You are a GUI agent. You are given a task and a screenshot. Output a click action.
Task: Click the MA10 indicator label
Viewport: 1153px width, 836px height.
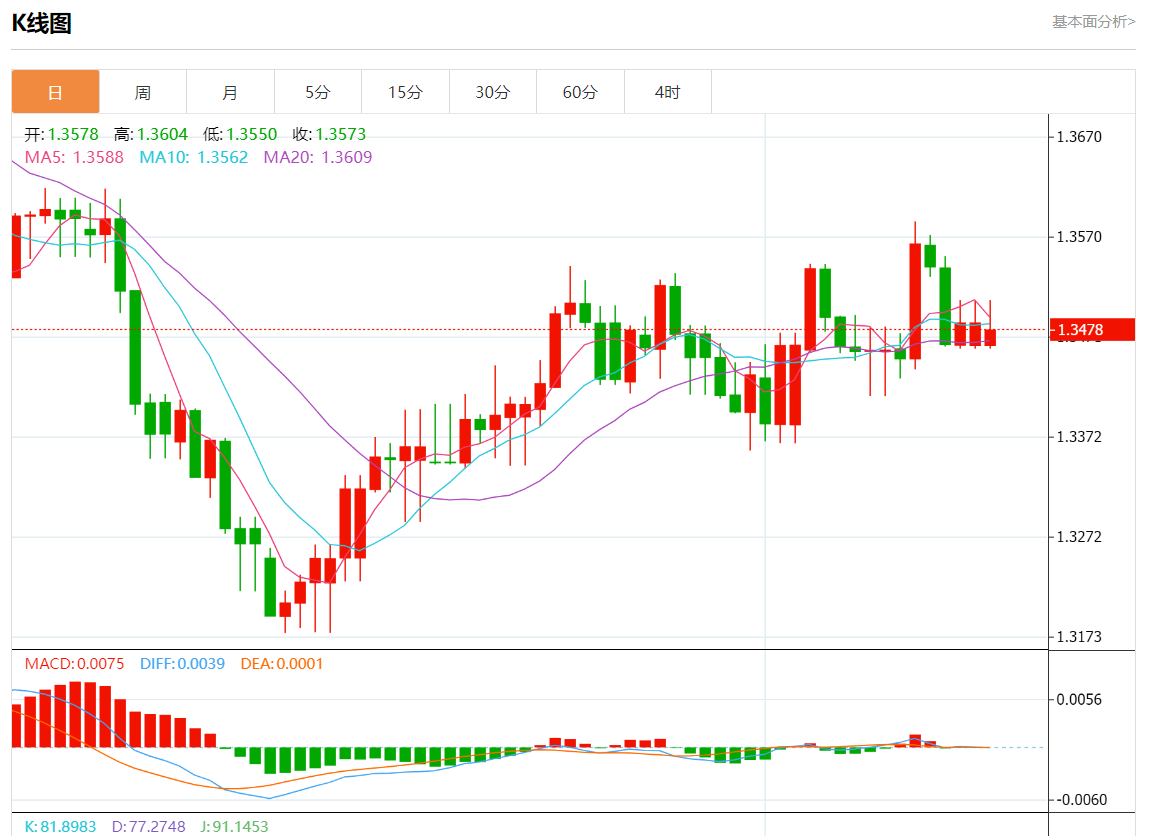point(193,157)
